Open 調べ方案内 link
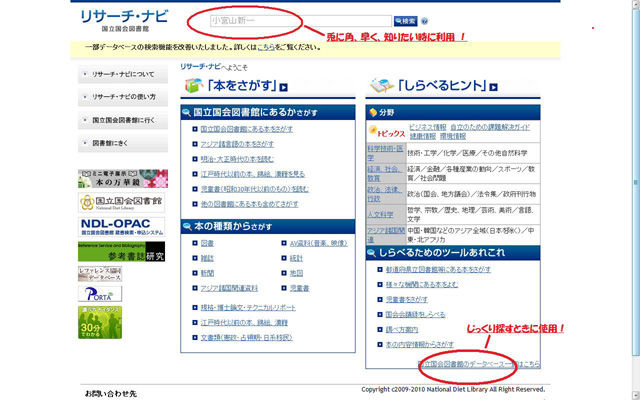 click(402, 330)
